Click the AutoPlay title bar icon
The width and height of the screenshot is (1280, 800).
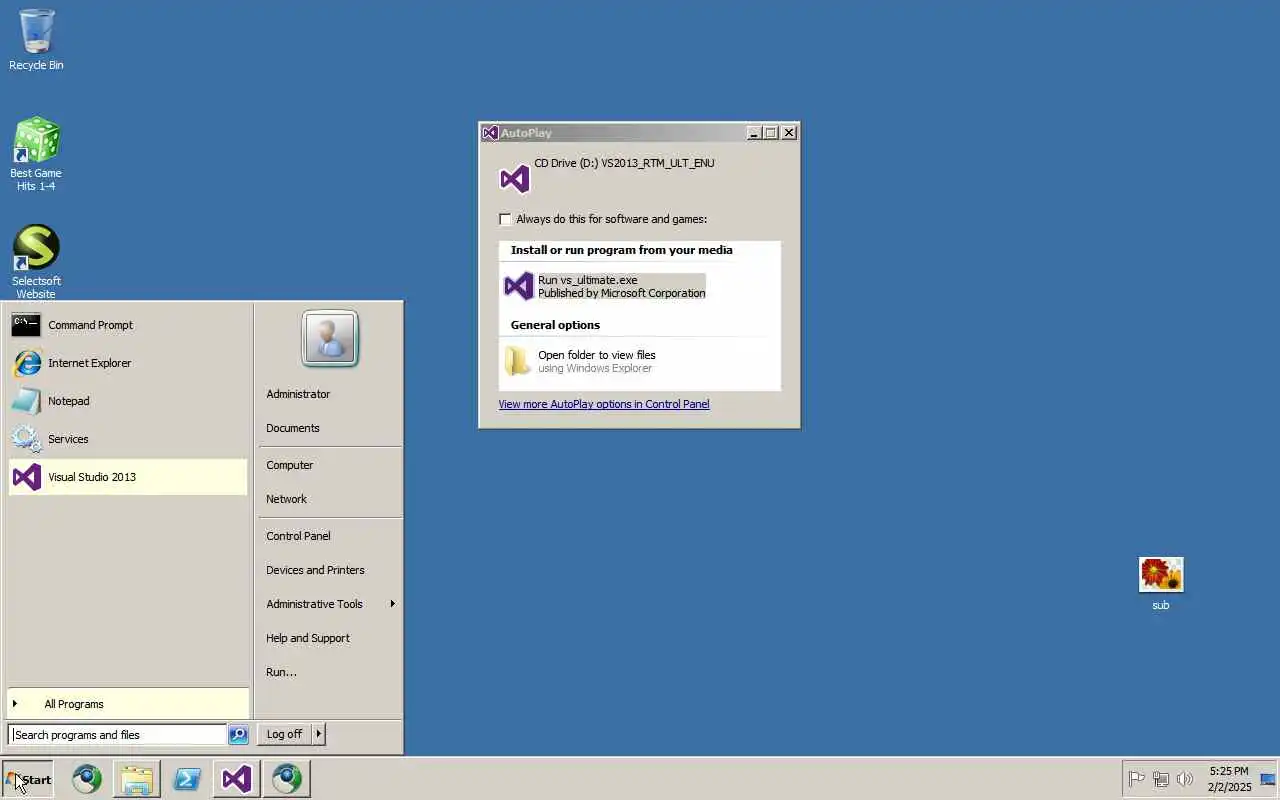click(x=490, y=133)
